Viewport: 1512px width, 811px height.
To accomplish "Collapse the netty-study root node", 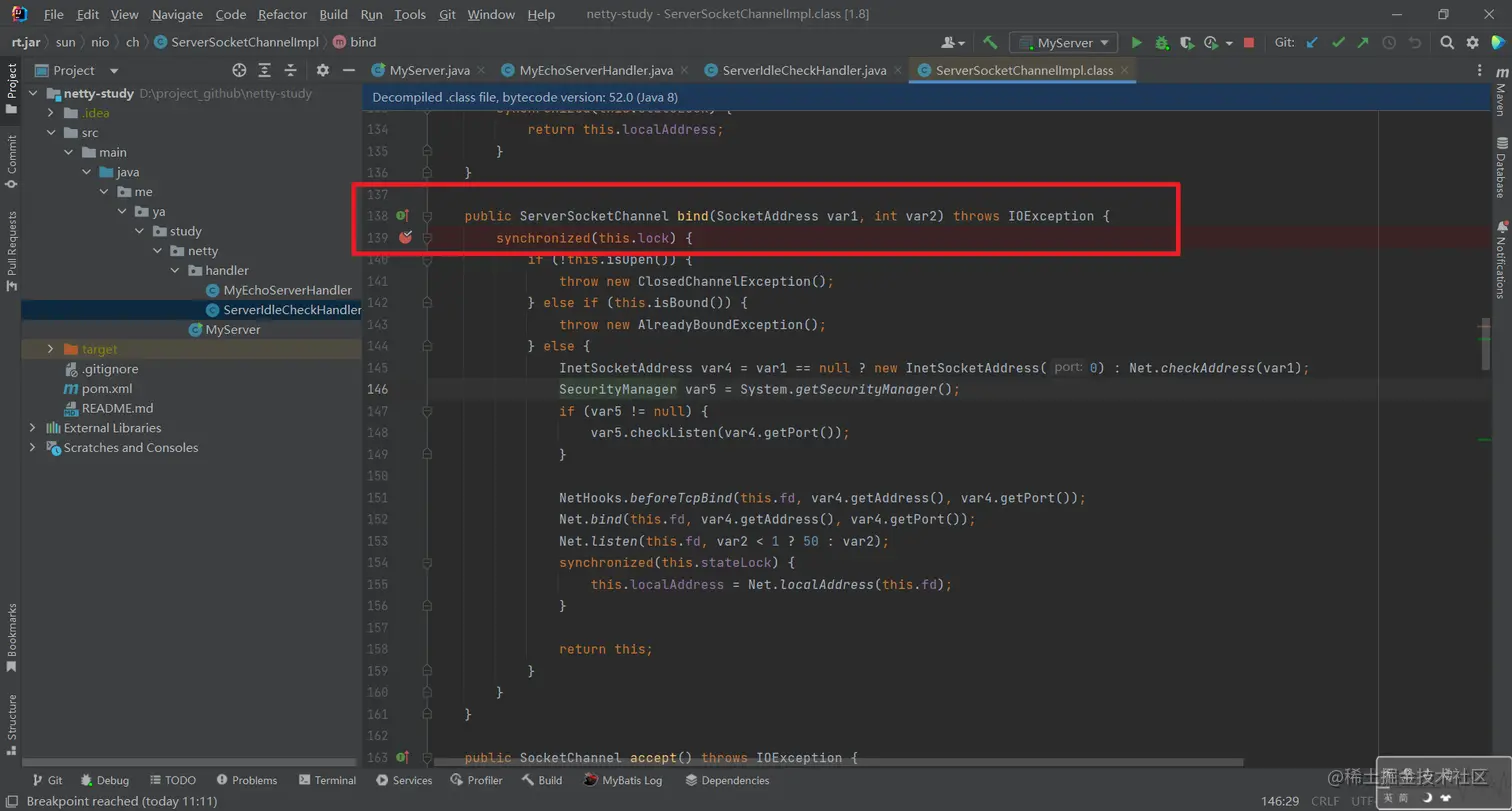I will pyautogui.click(x=33, y=93).
